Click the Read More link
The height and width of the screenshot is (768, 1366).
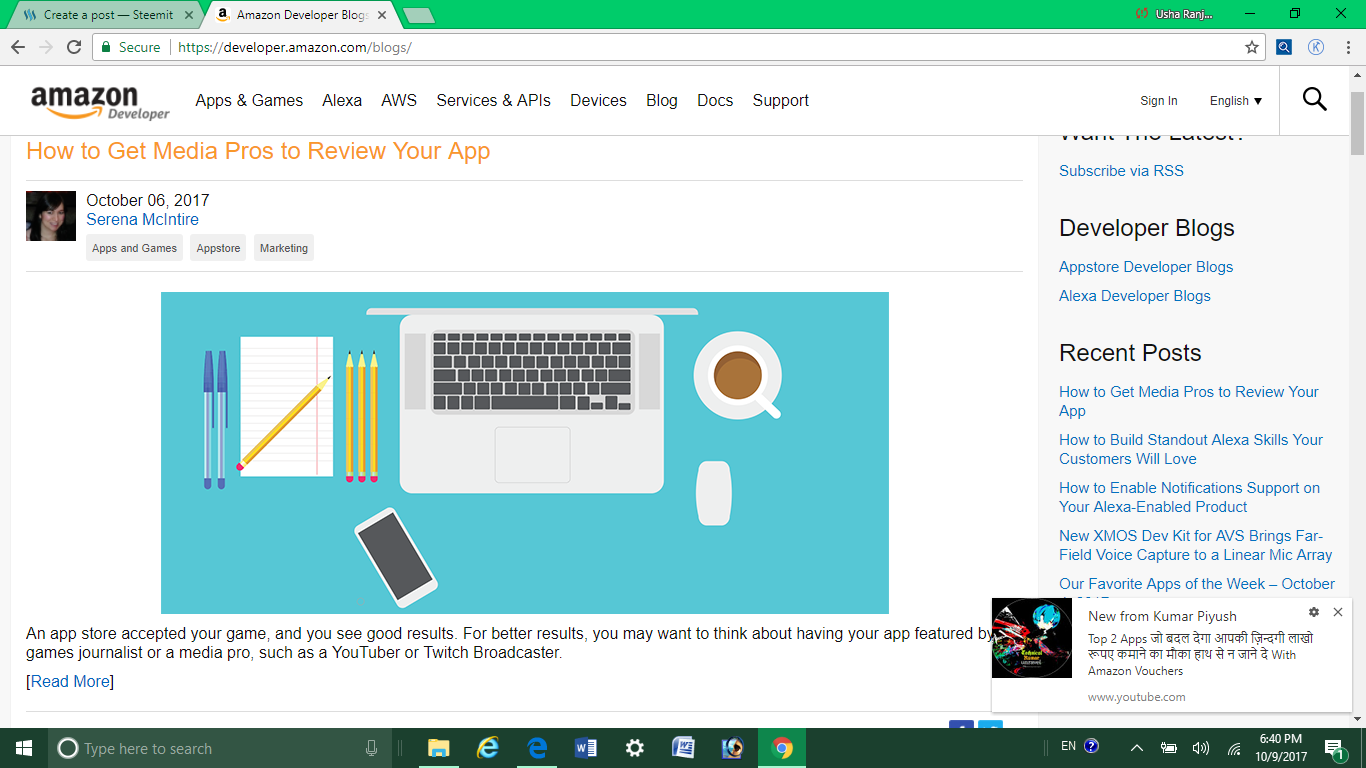(x=70, y=681)
